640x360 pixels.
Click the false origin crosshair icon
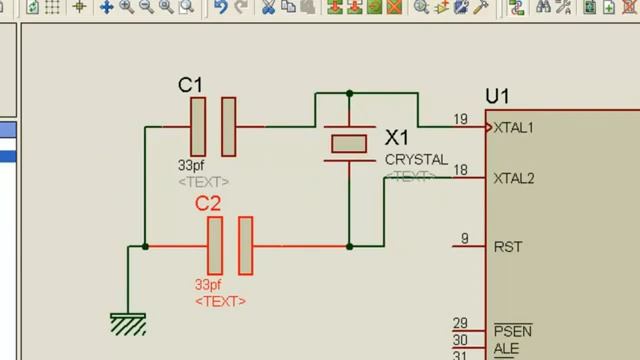[x=80, y=7]
